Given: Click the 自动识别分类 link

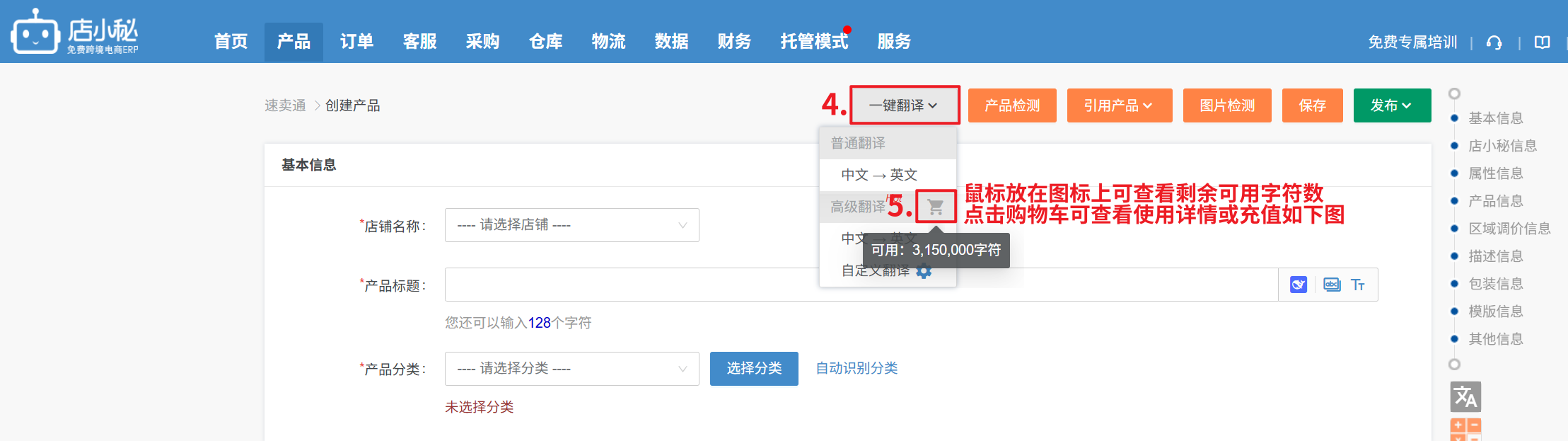Looking at the screenshot, I should coord(856,368).
